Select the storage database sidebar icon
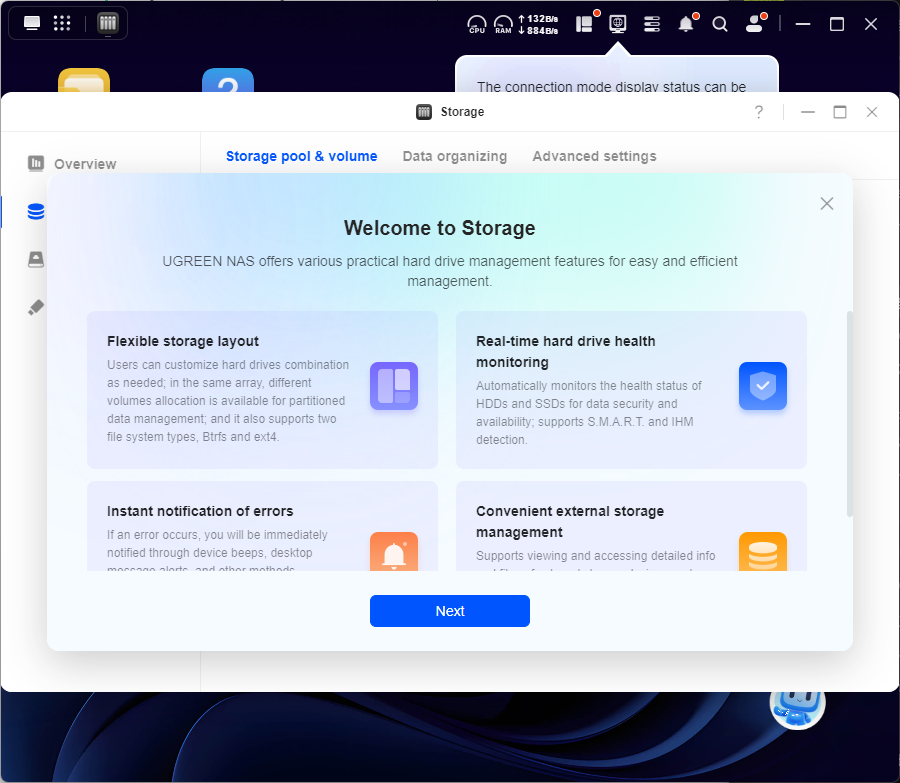Image resolution: width=900 pixels, height=783 pixels. [x=36, y=212]
